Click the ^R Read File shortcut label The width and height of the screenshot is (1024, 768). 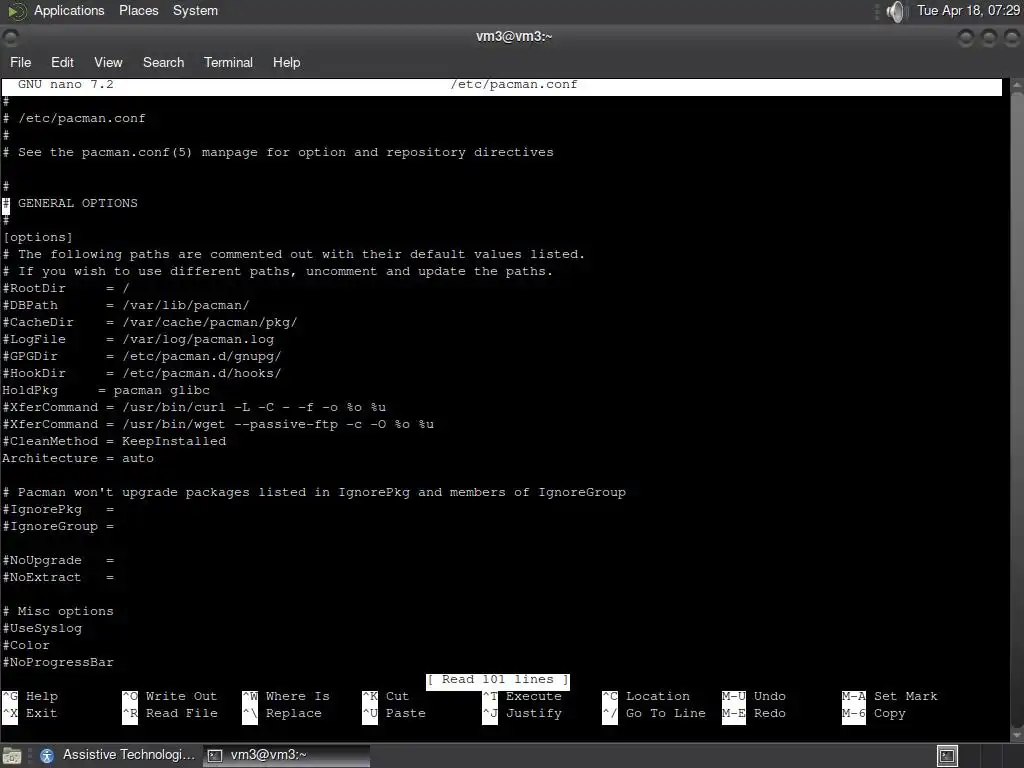170,713
